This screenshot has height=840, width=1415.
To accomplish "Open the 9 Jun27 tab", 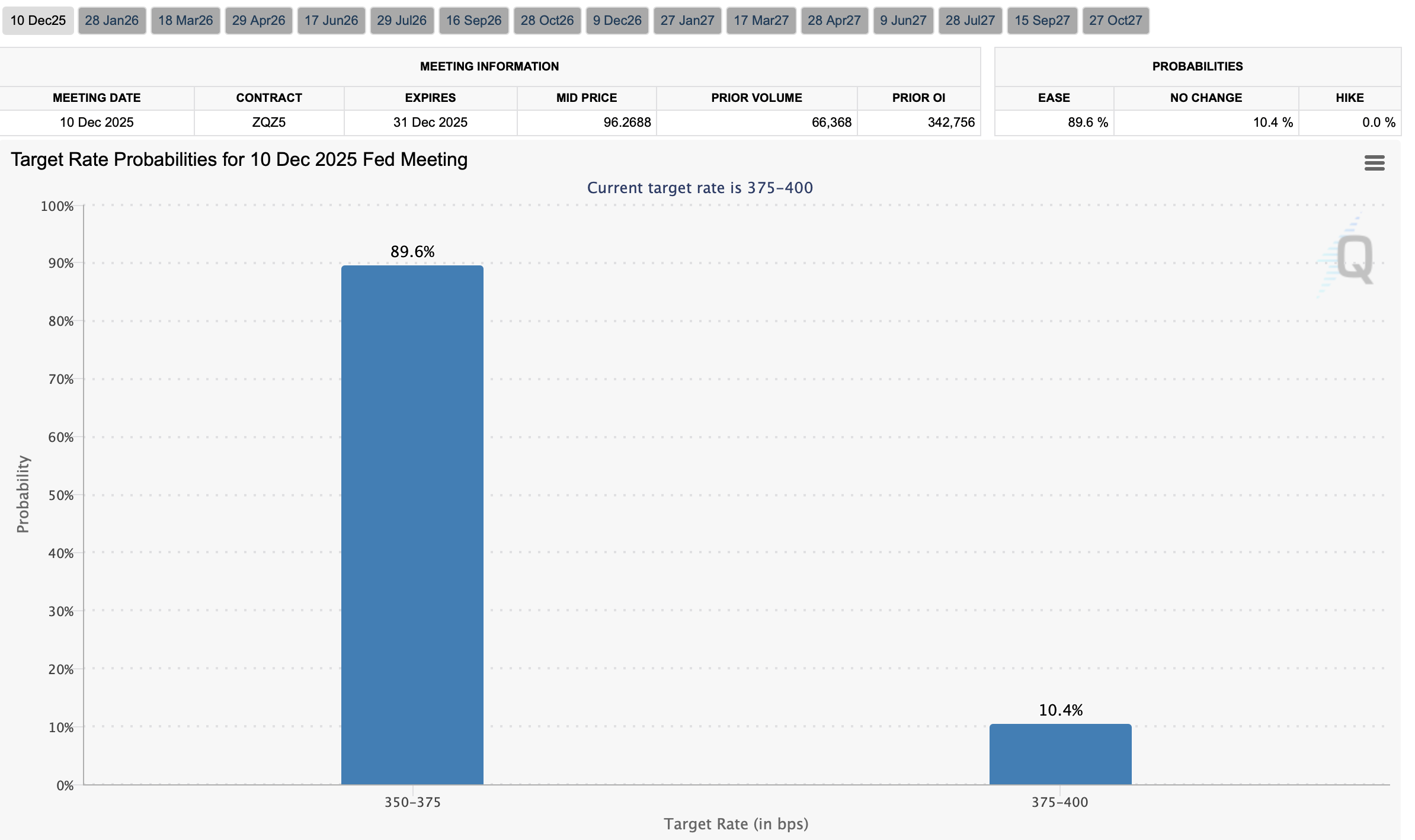I will click(903, 21).
